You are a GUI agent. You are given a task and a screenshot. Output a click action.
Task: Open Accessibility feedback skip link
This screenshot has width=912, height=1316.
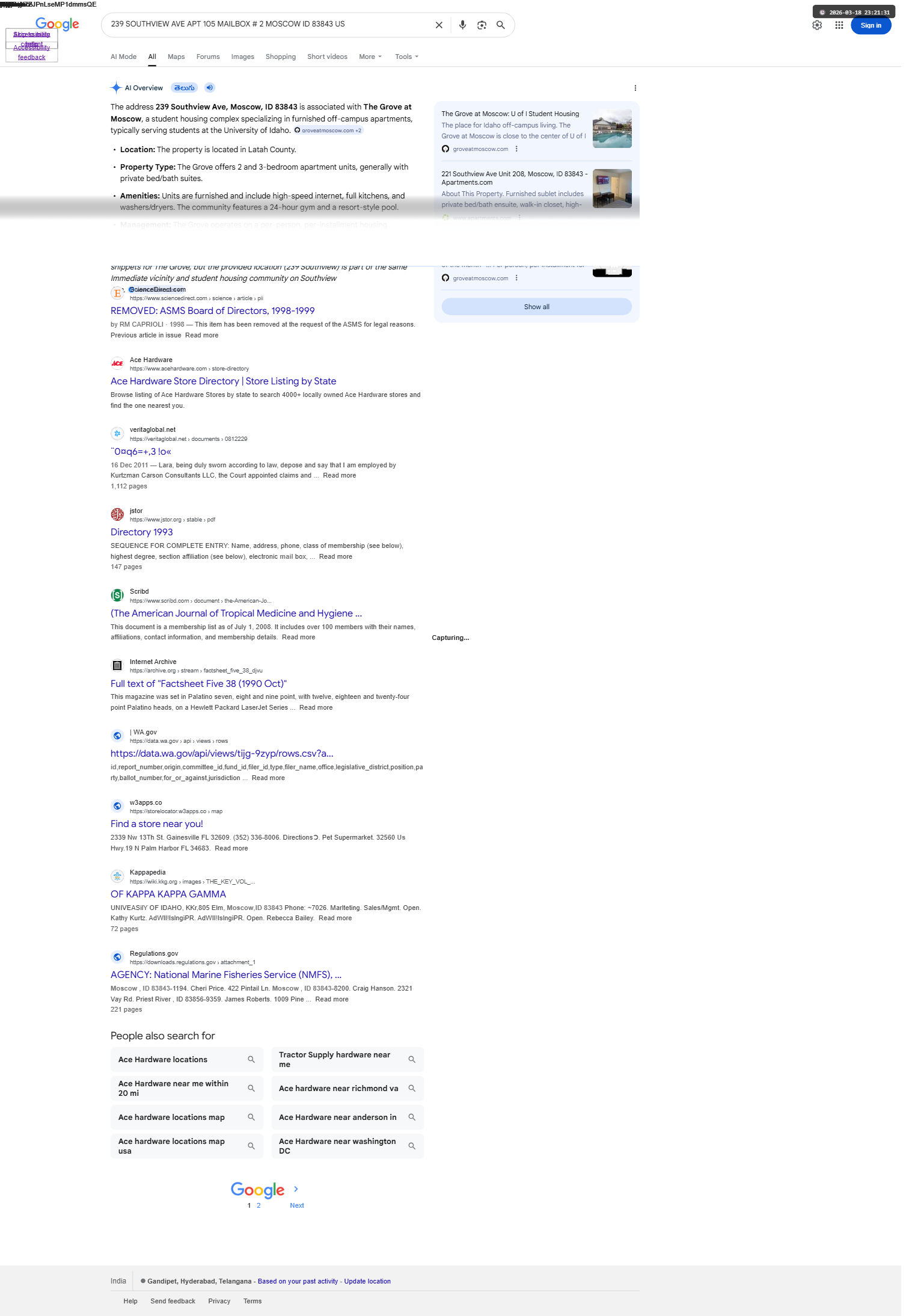(x=31, y=52)
